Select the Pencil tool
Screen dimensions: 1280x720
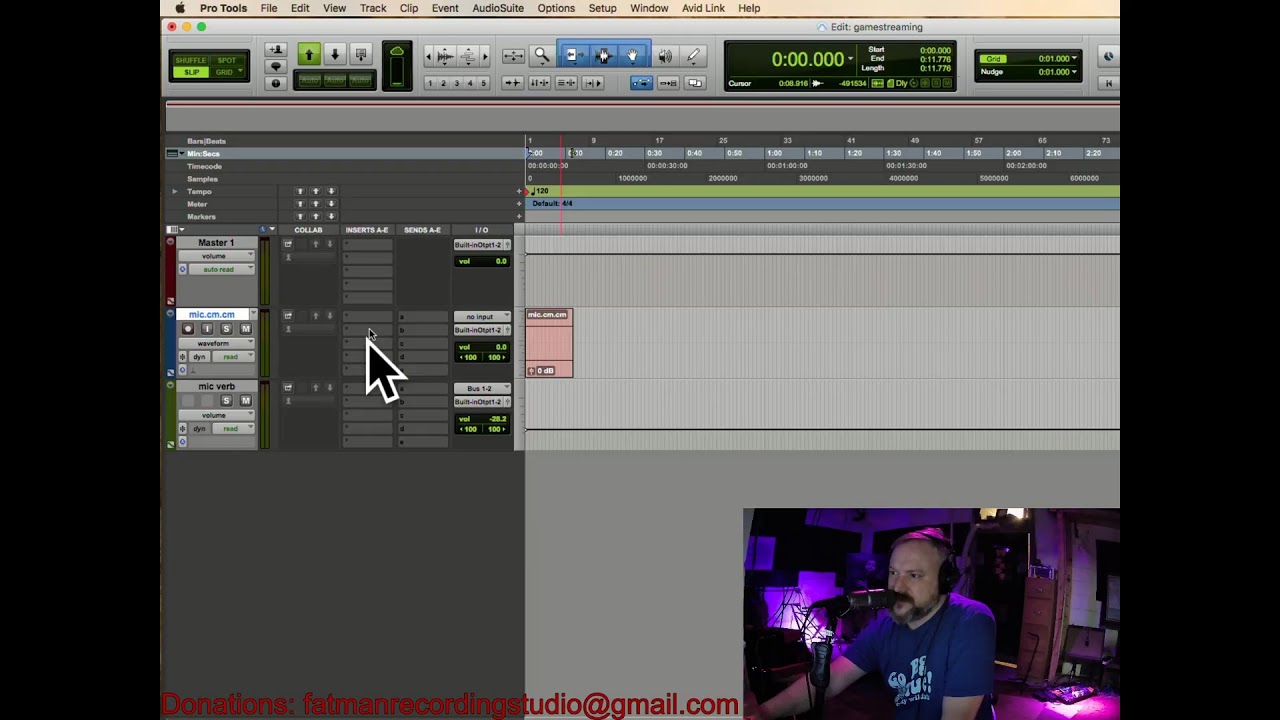pos(694,56)
